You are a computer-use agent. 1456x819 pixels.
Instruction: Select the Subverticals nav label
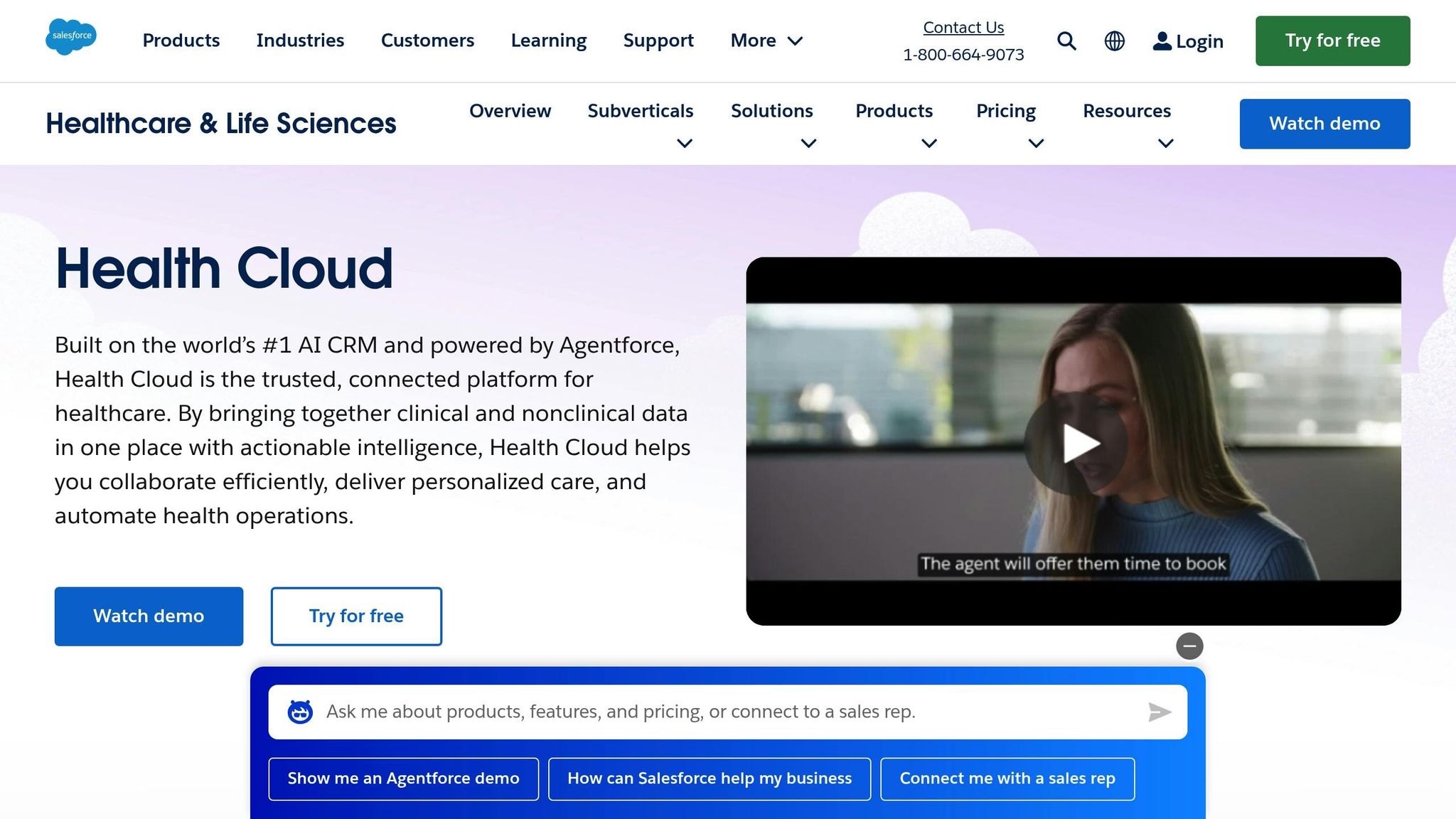pyautogui.click(x=641, y=111)
